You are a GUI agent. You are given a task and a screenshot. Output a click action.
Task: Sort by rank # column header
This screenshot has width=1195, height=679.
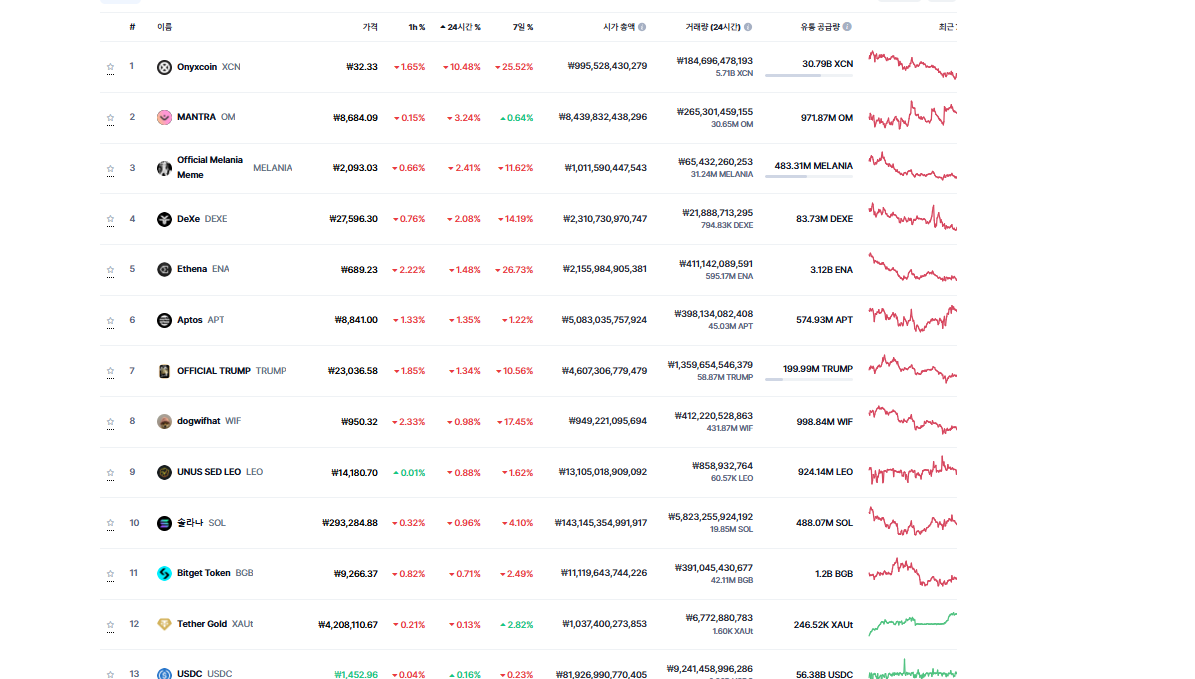pos(133,27)
